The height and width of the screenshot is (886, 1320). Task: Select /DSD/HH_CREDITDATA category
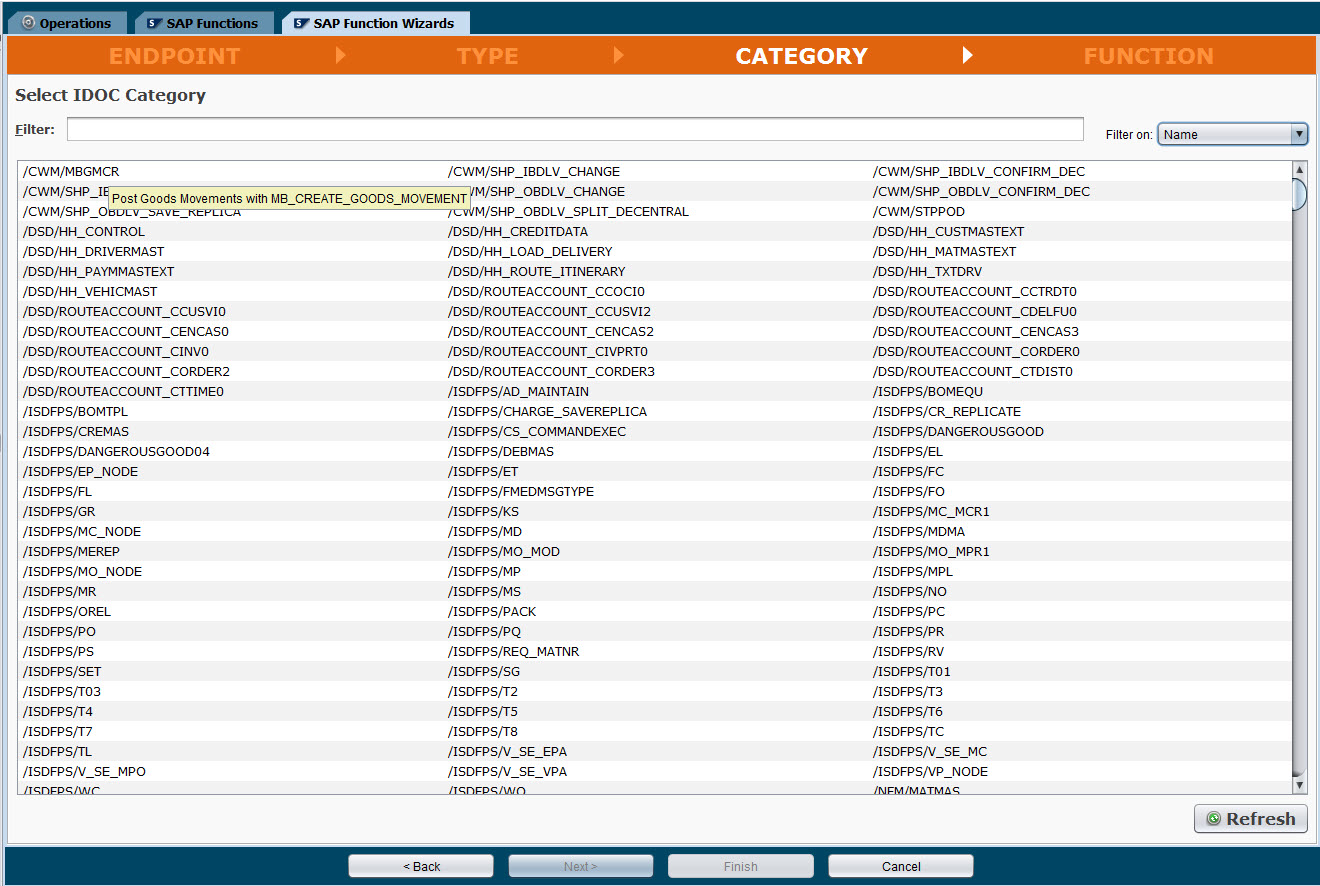coord(518,232)
